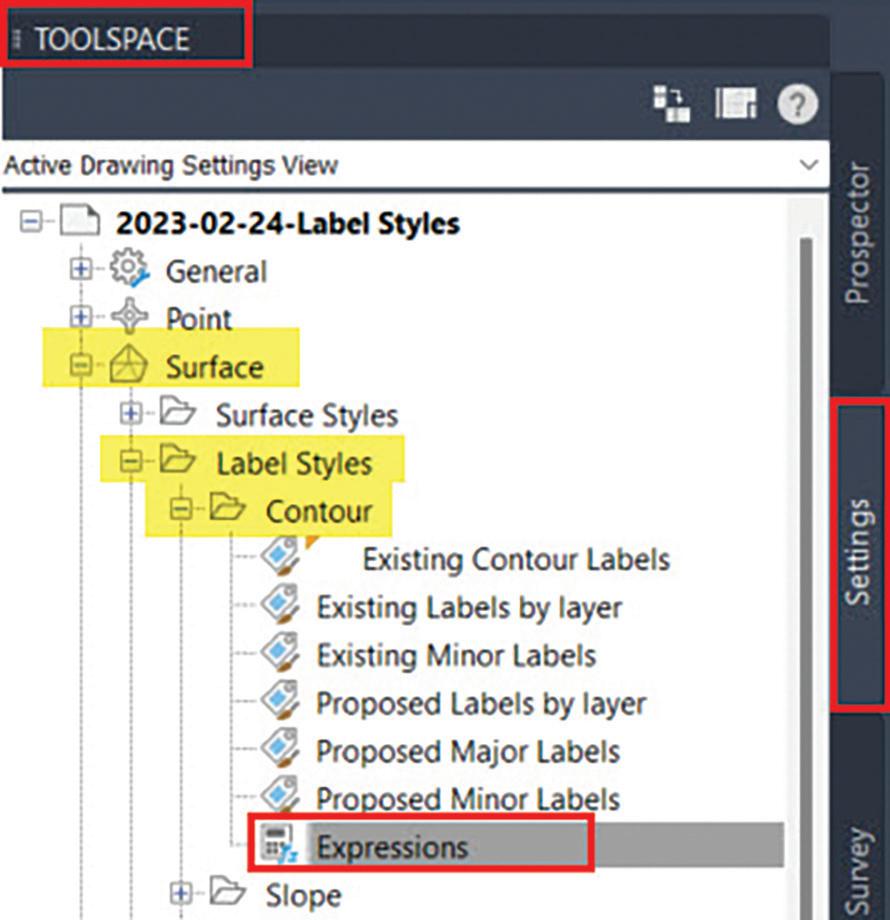
Task: Expand the Surface Styles folder
Action: coord(131,413)
